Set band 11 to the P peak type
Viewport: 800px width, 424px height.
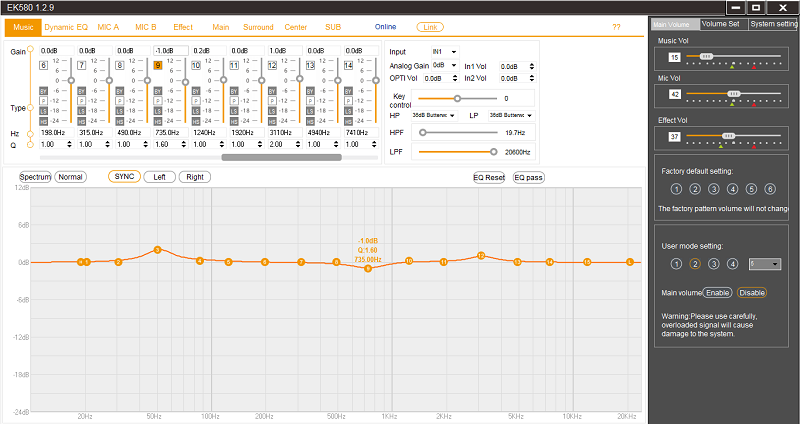(234, 101)
